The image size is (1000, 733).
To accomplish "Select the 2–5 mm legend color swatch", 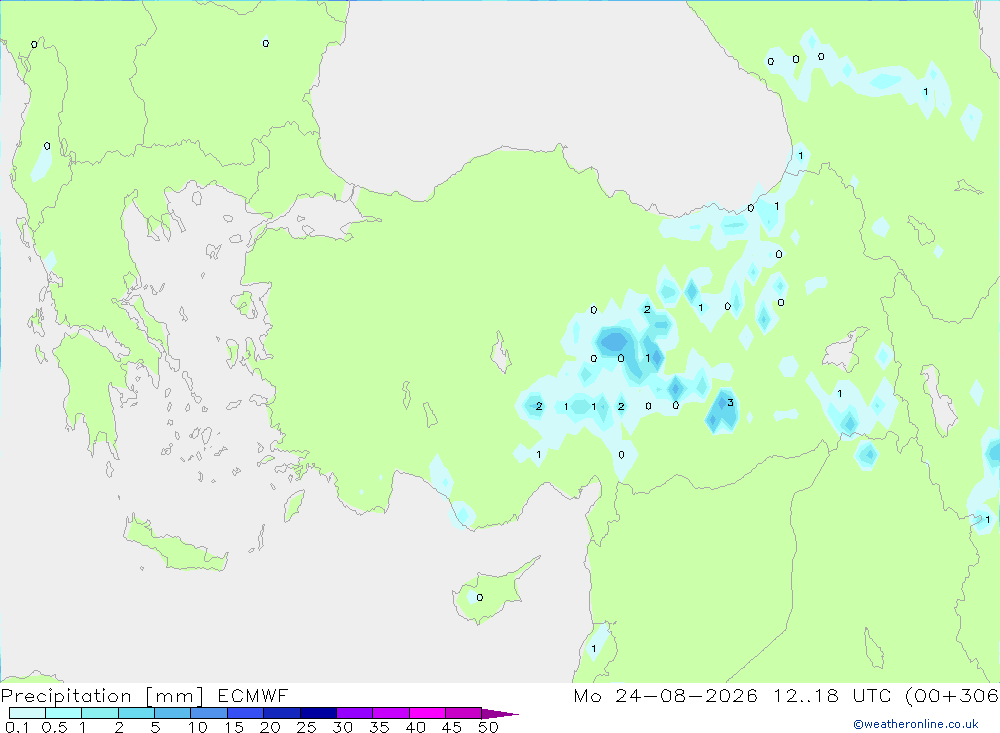I will [136, 713].
